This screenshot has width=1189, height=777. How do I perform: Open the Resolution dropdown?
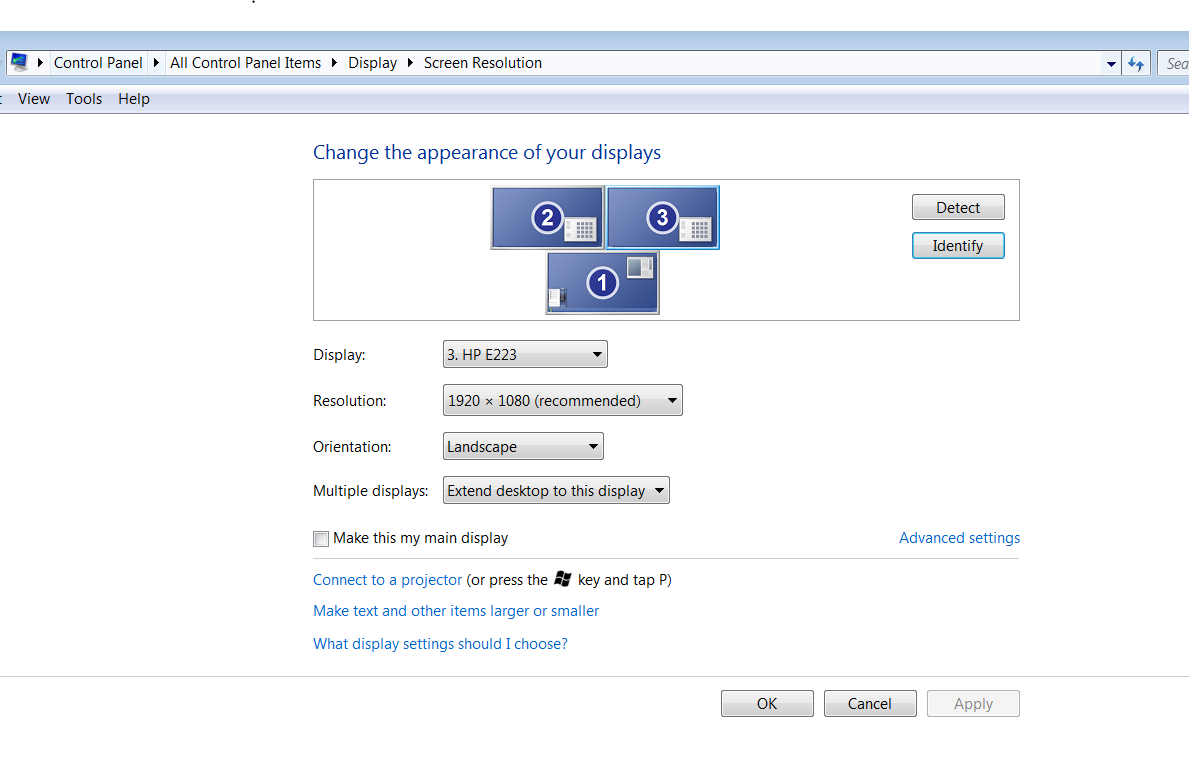563,400
